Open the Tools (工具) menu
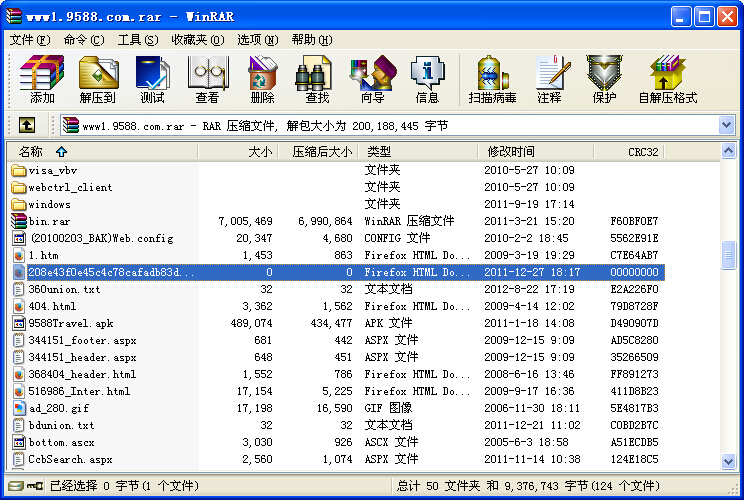Screen dimensions: 744x500 pyautogui.click(x=138, y=40)
